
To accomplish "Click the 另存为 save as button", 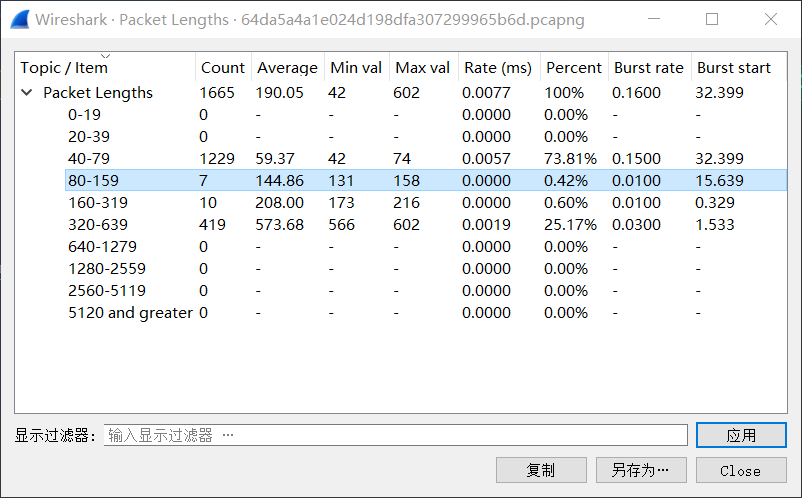I will (641, 470).
